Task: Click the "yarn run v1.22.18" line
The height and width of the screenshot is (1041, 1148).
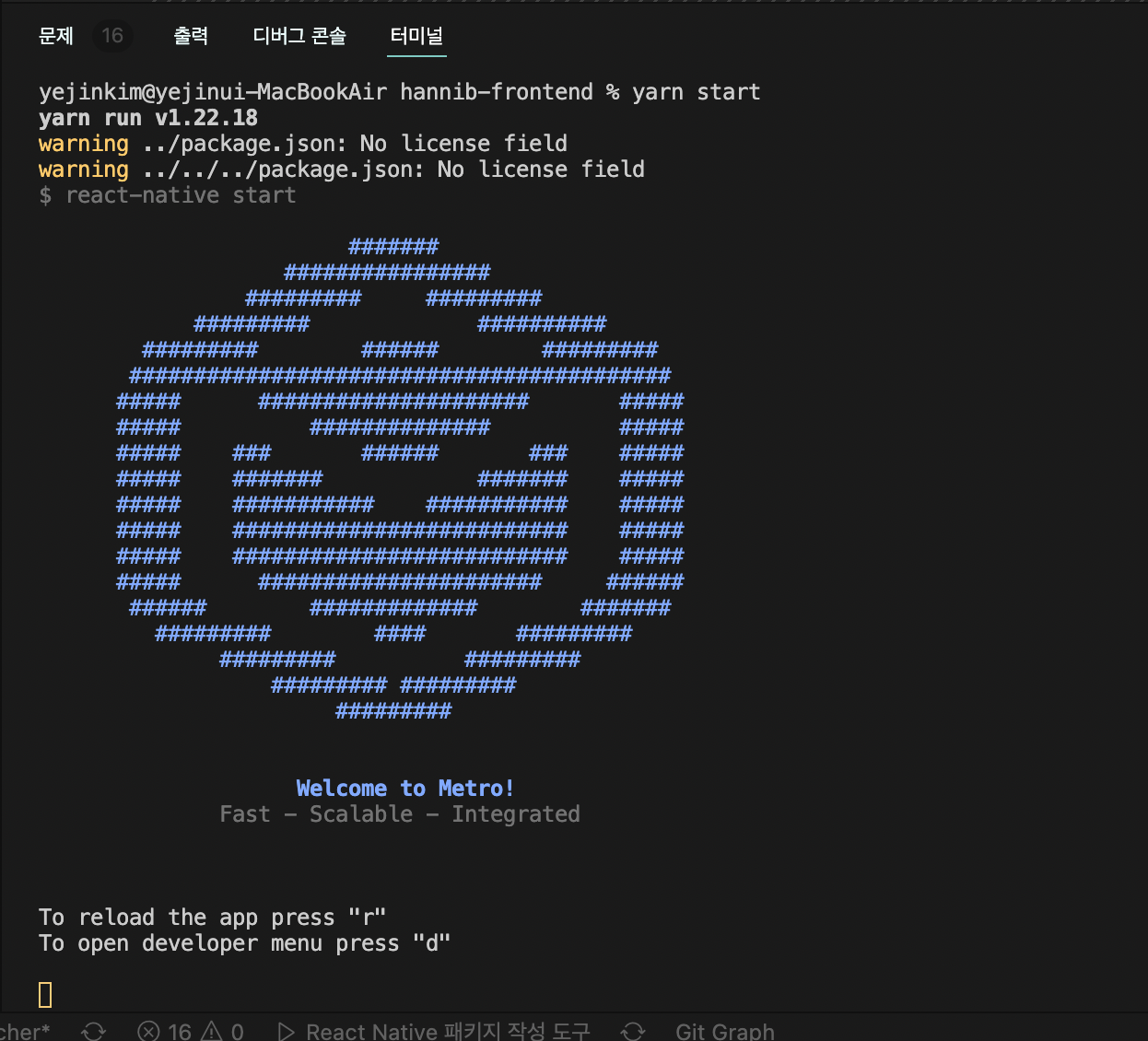Action: tap(148, 118)
